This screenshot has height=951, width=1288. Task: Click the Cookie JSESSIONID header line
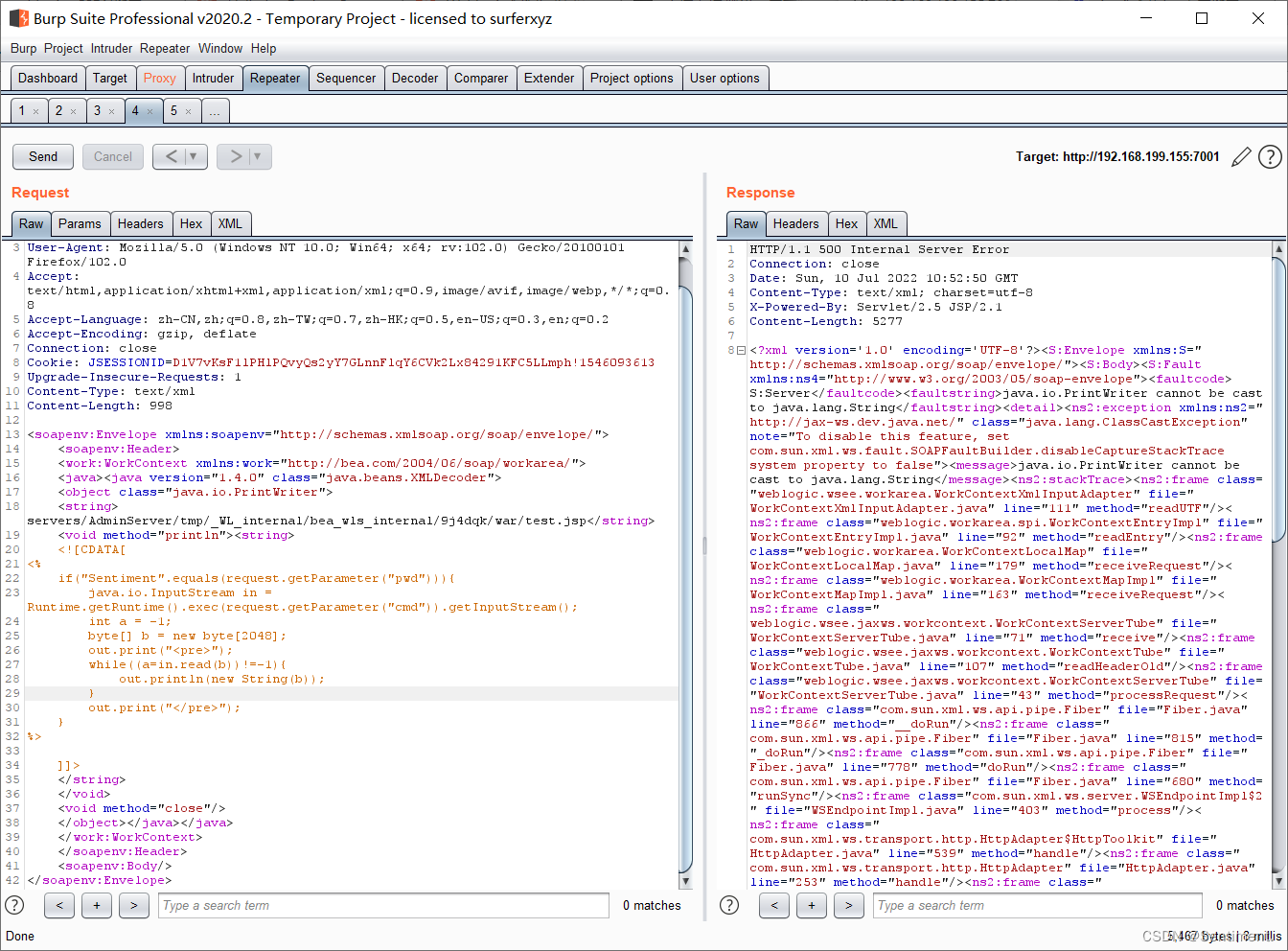click(341, 362)
